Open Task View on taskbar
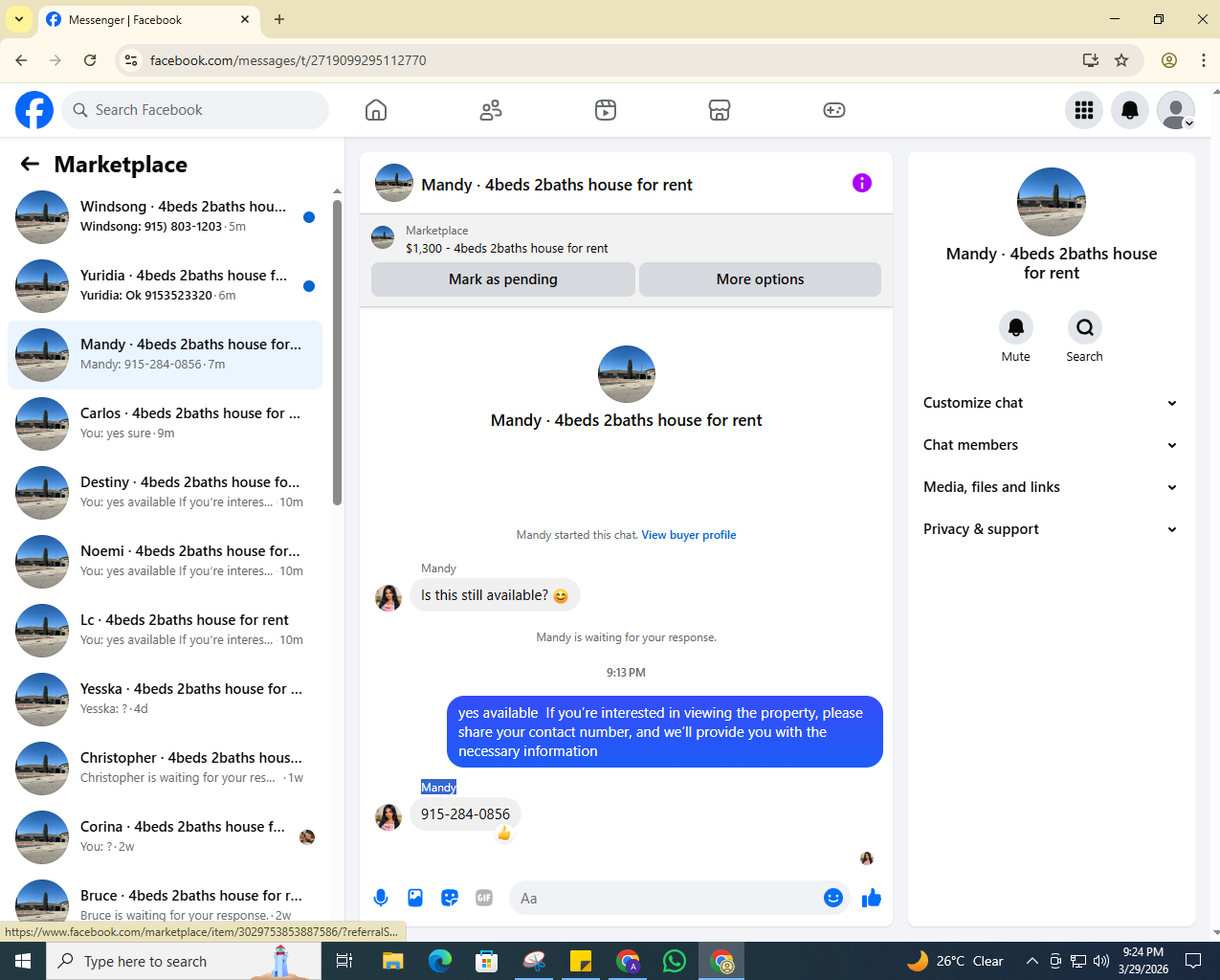The width and height of the screenshot is (1220, 980). (344, 961)
